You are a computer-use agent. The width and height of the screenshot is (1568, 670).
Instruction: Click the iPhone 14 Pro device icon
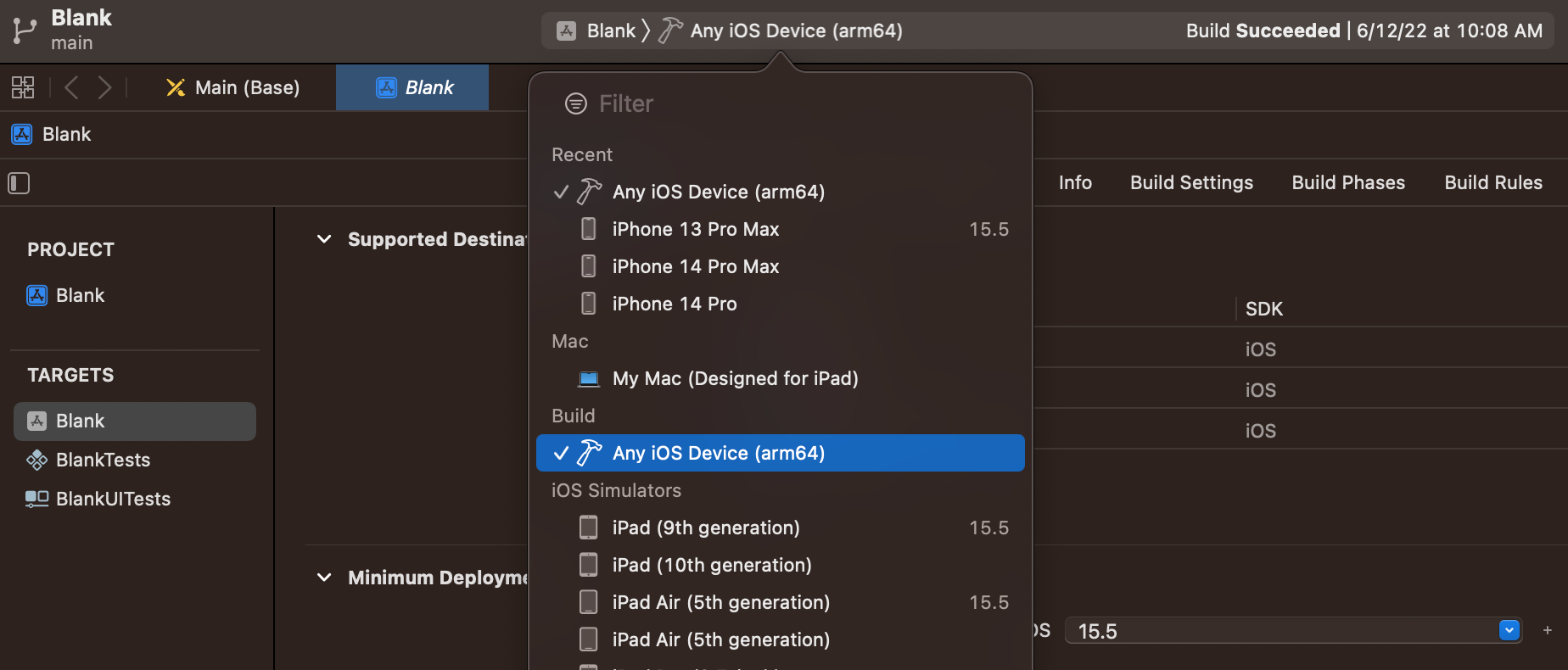click(x=588, y=304)
